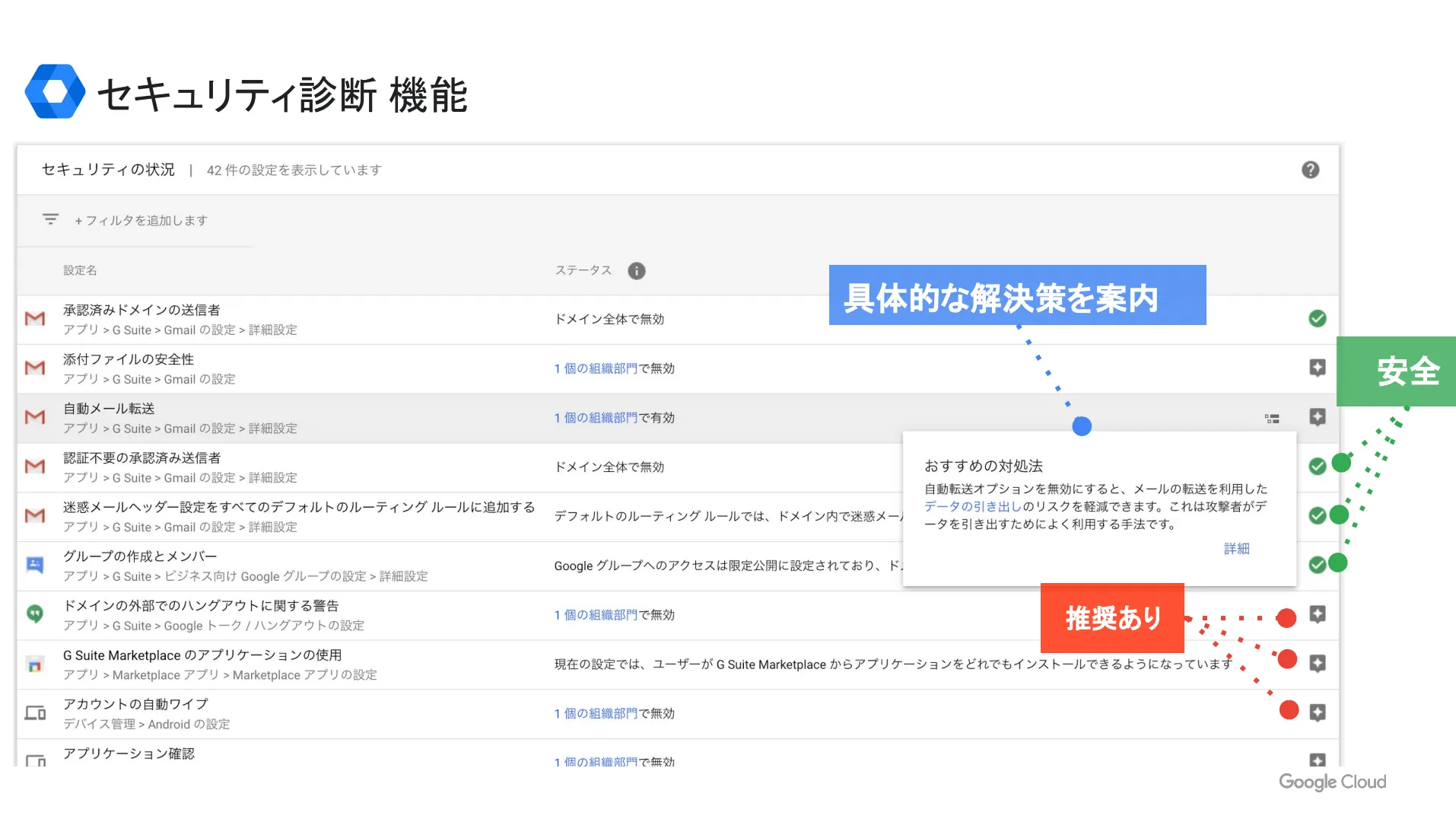Click Marketplace アプリの設定 path text

tap(304, 675)
